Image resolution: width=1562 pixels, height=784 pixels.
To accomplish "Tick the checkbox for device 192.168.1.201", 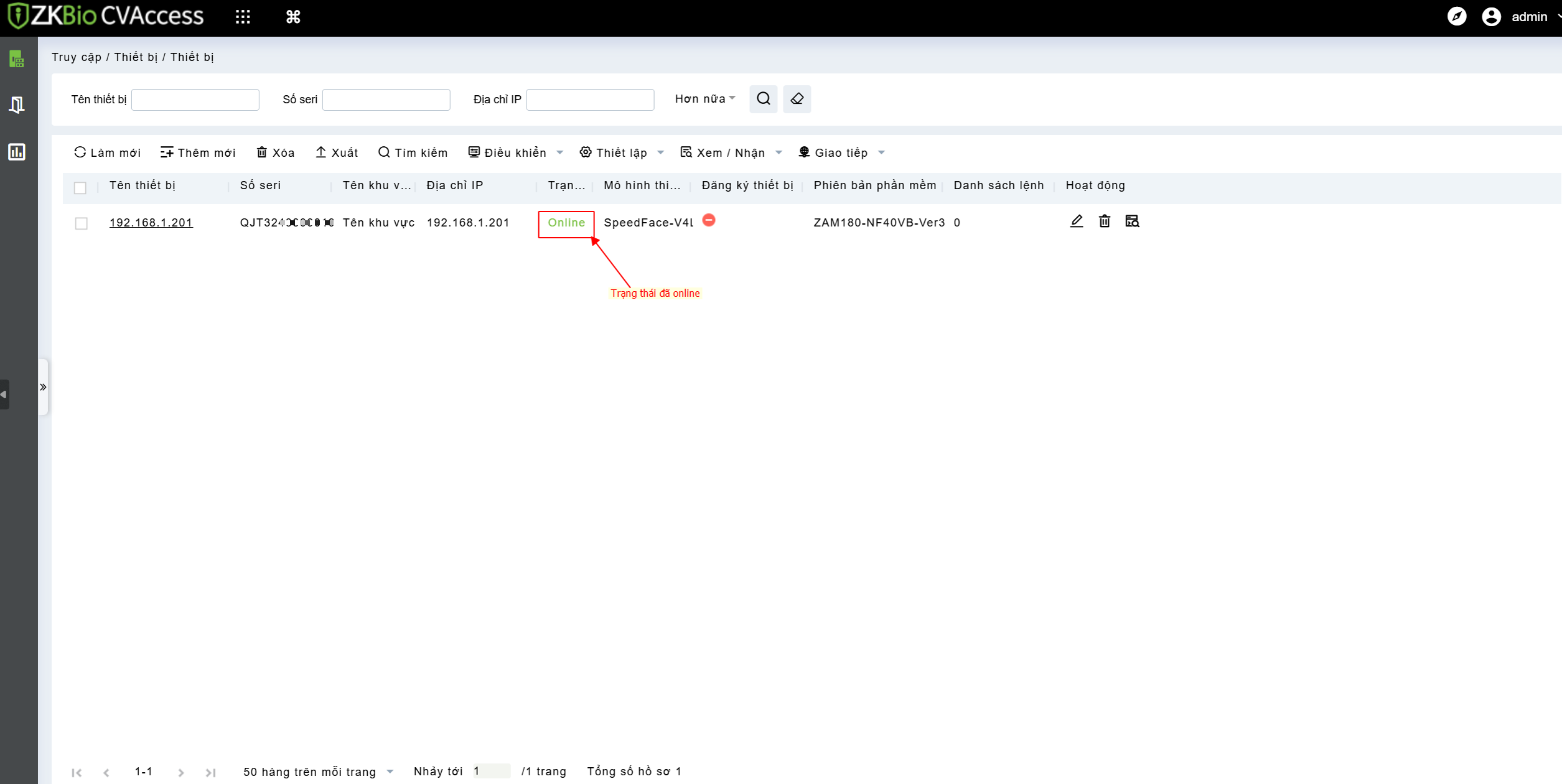I will click(82, 223).
